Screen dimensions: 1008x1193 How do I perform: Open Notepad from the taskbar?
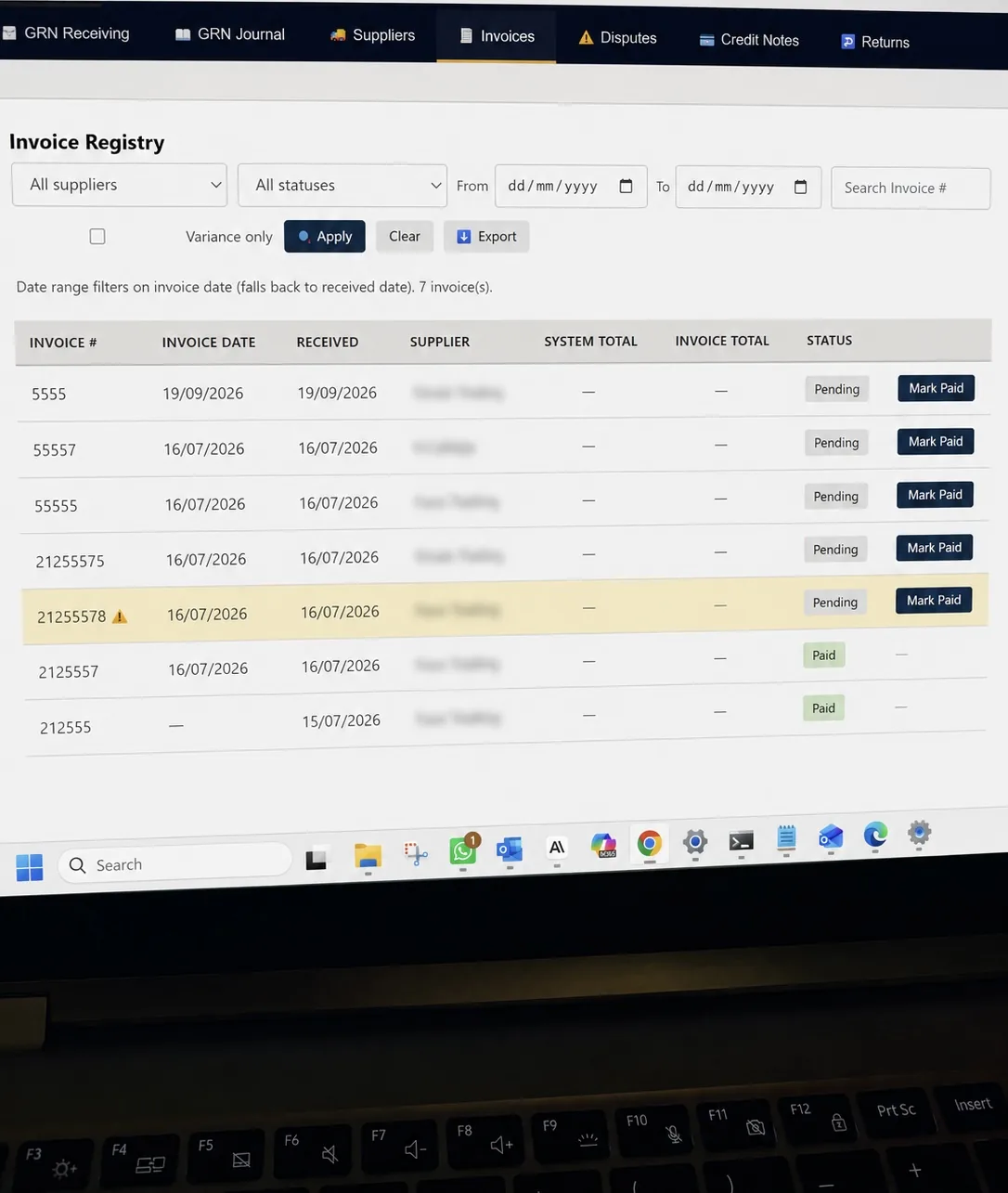click(x=786, y=838)
